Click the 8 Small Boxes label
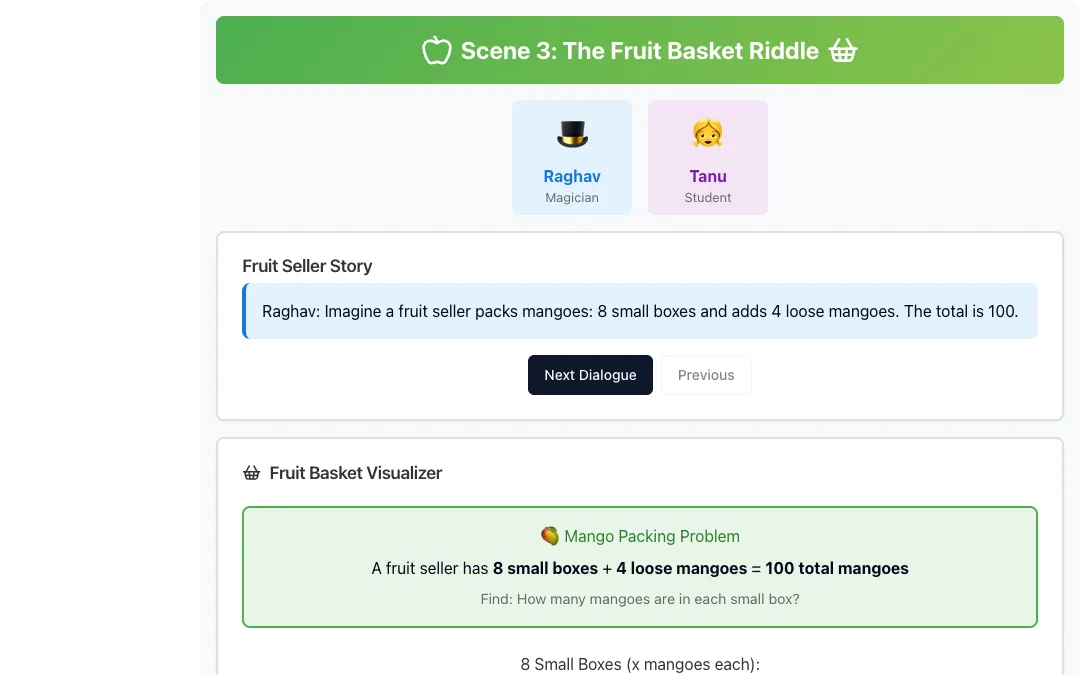Screen dimensions: 1080x675 640,664
